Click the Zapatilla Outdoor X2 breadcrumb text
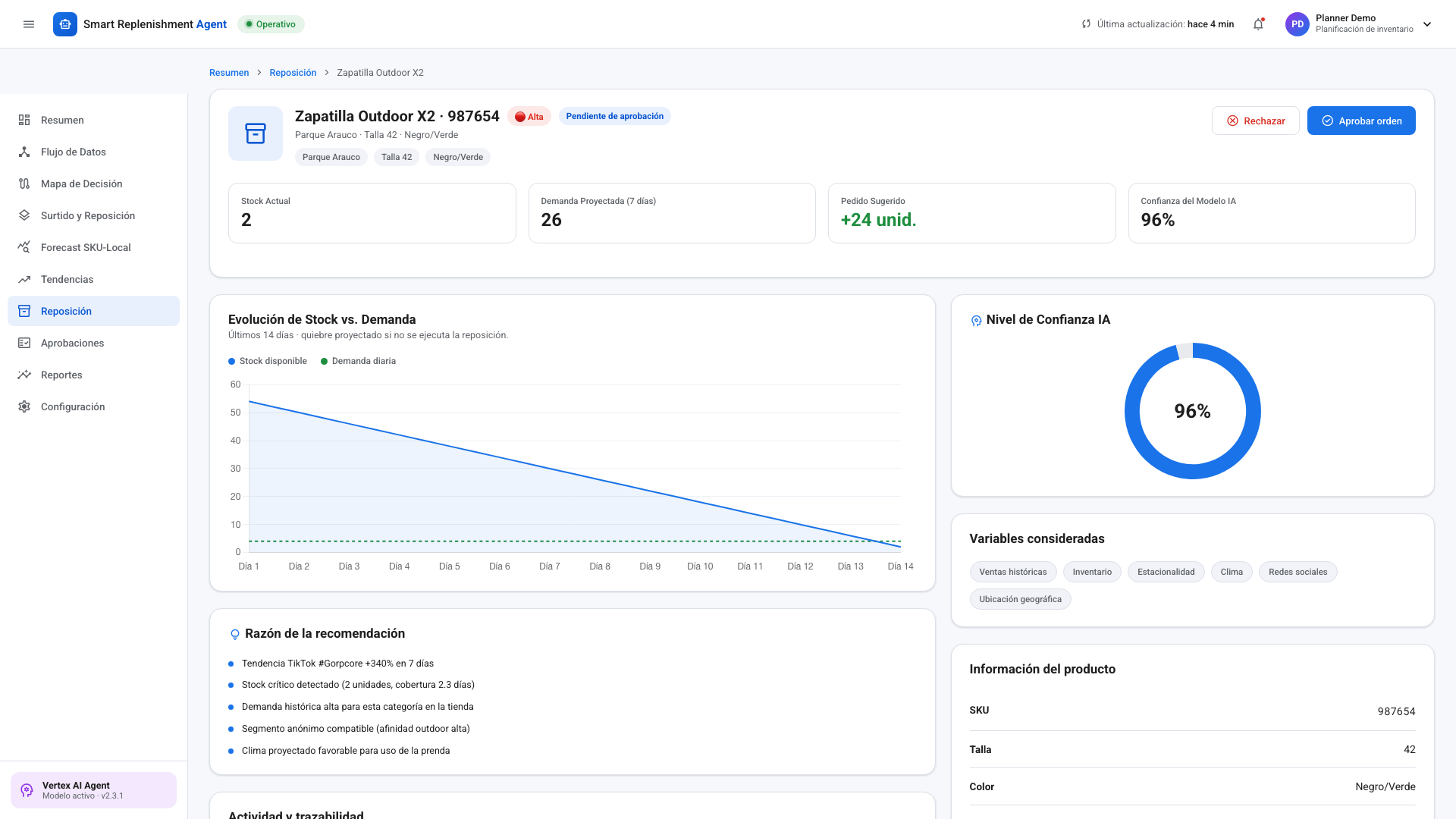1456x819 pixels. click(380, 73)
